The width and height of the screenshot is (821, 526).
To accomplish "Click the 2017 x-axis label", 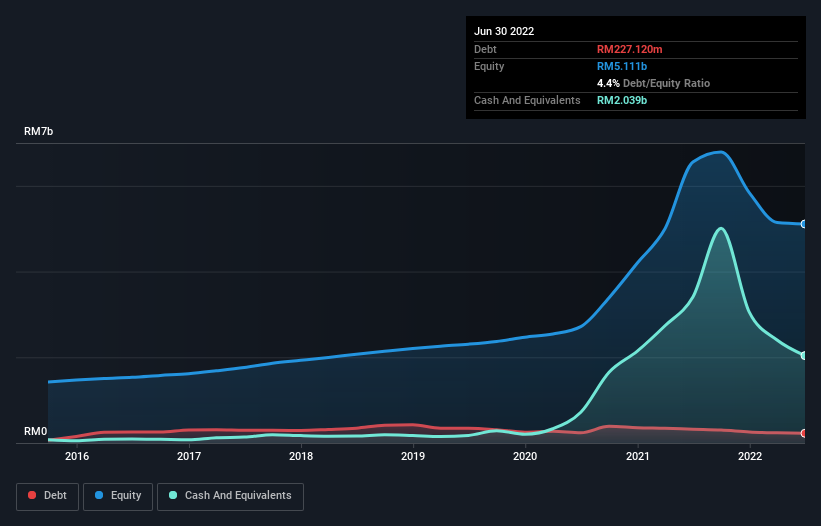I will click(189, 456).
